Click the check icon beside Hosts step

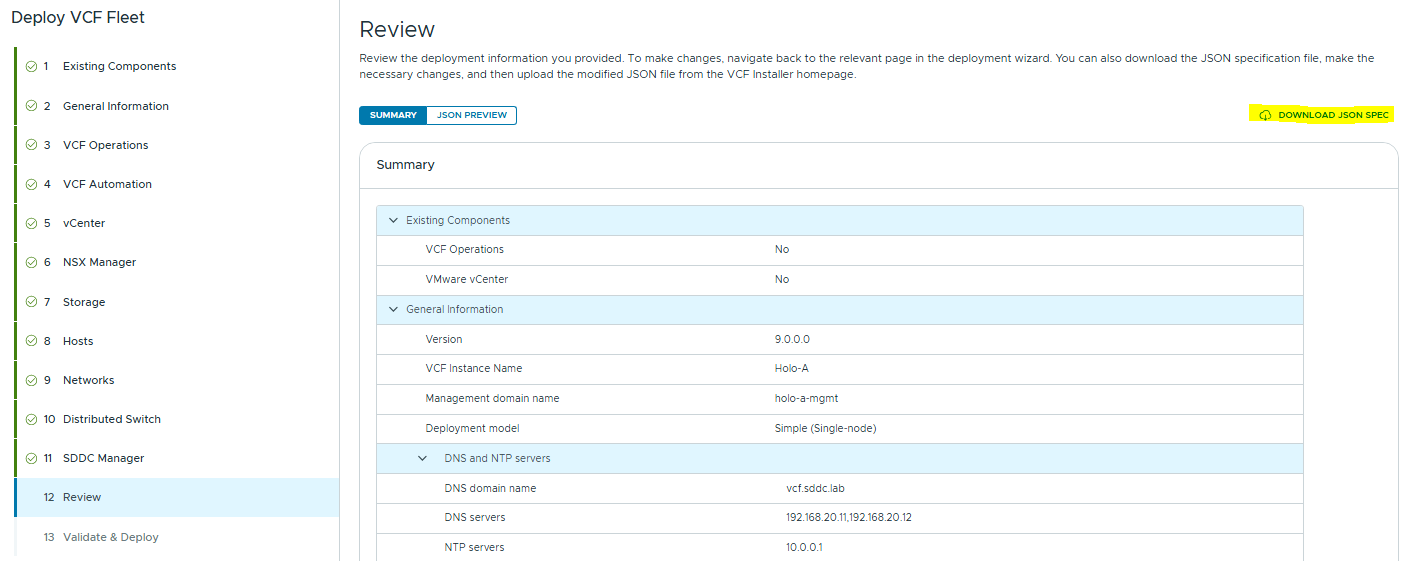(x=31, y=341)
